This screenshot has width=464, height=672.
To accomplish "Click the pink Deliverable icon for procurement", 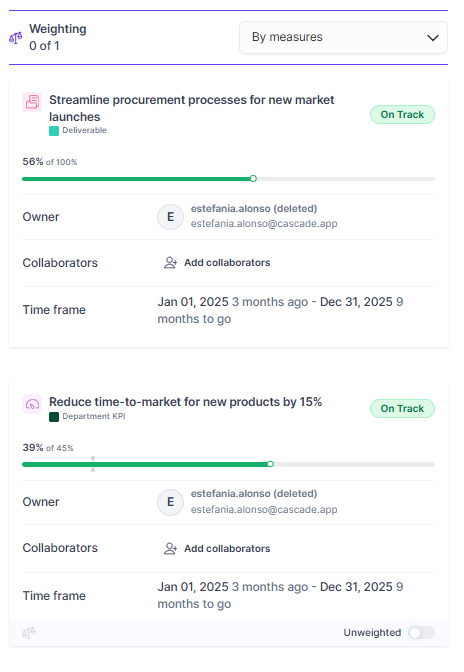I will click(32, 102).
